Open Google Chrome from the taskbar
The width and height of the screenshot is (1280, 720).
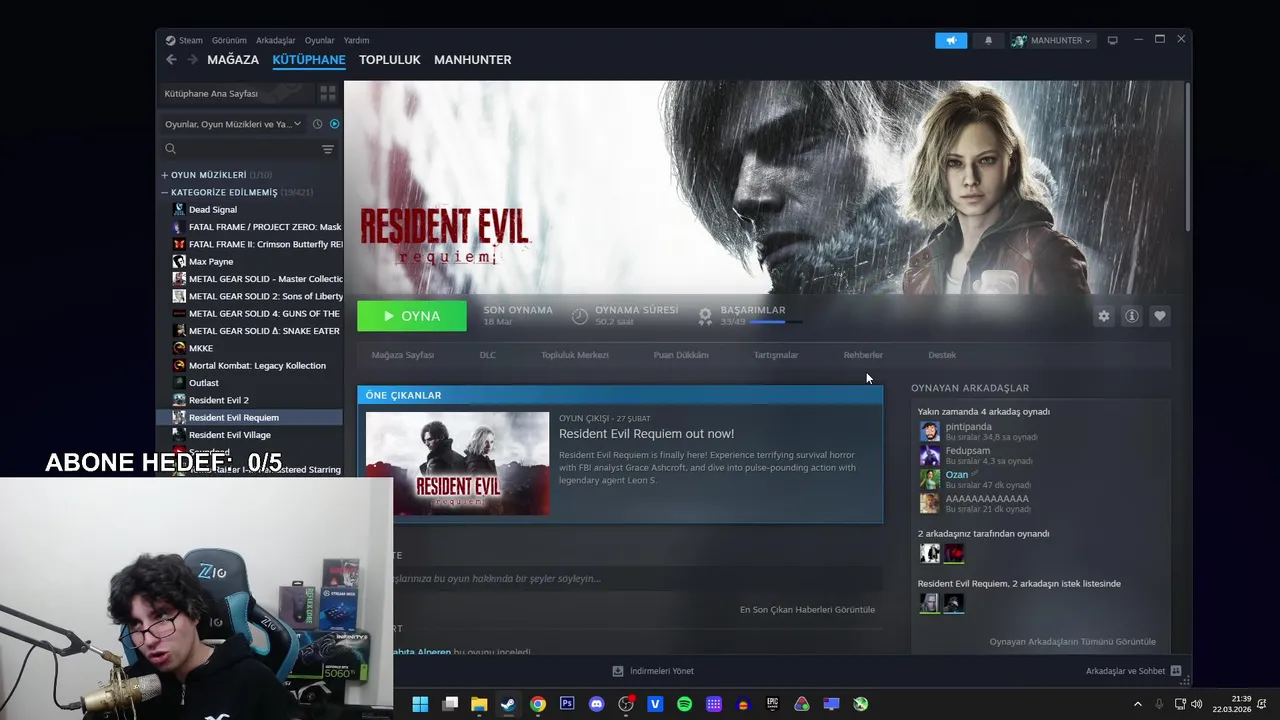tap(538, 704)
